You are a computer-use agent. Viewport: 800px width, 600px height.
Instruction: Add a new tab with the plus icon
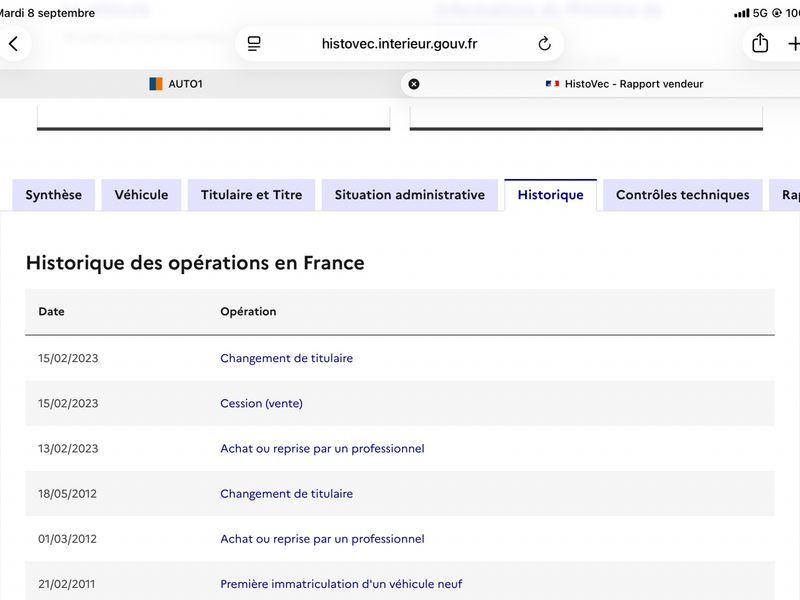pyautogui.click(x=793, y=44)
